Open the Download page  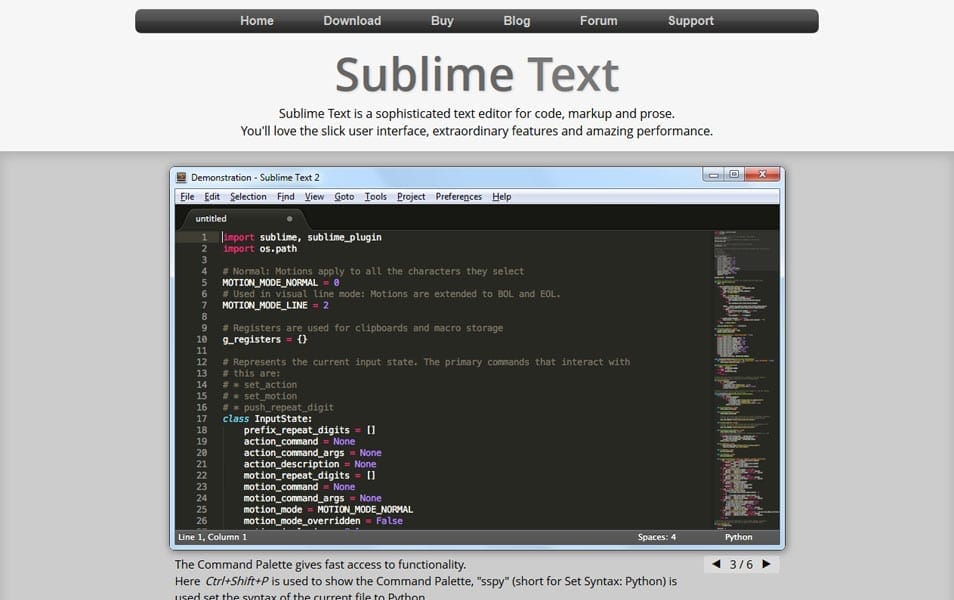pos(352,20)
